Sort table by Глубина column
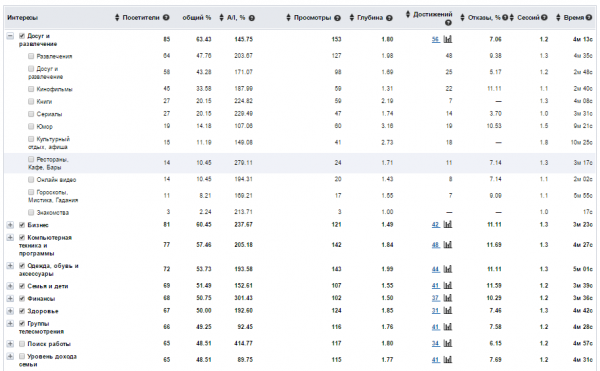Image resolution: width=600 pixels, height=371 pixels. 351,18
